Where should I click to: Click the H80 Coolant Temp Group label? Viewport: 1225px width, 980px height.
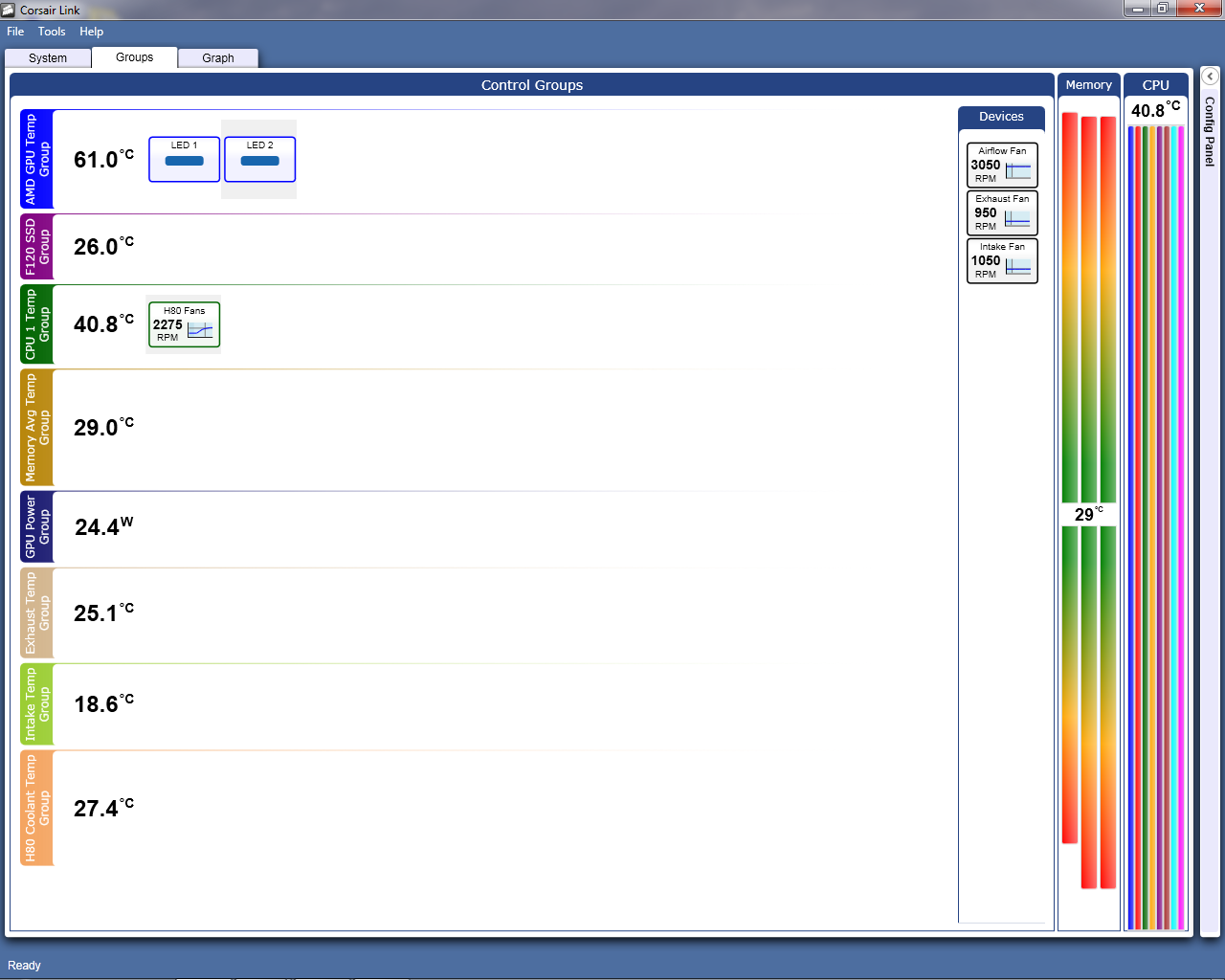36,809
